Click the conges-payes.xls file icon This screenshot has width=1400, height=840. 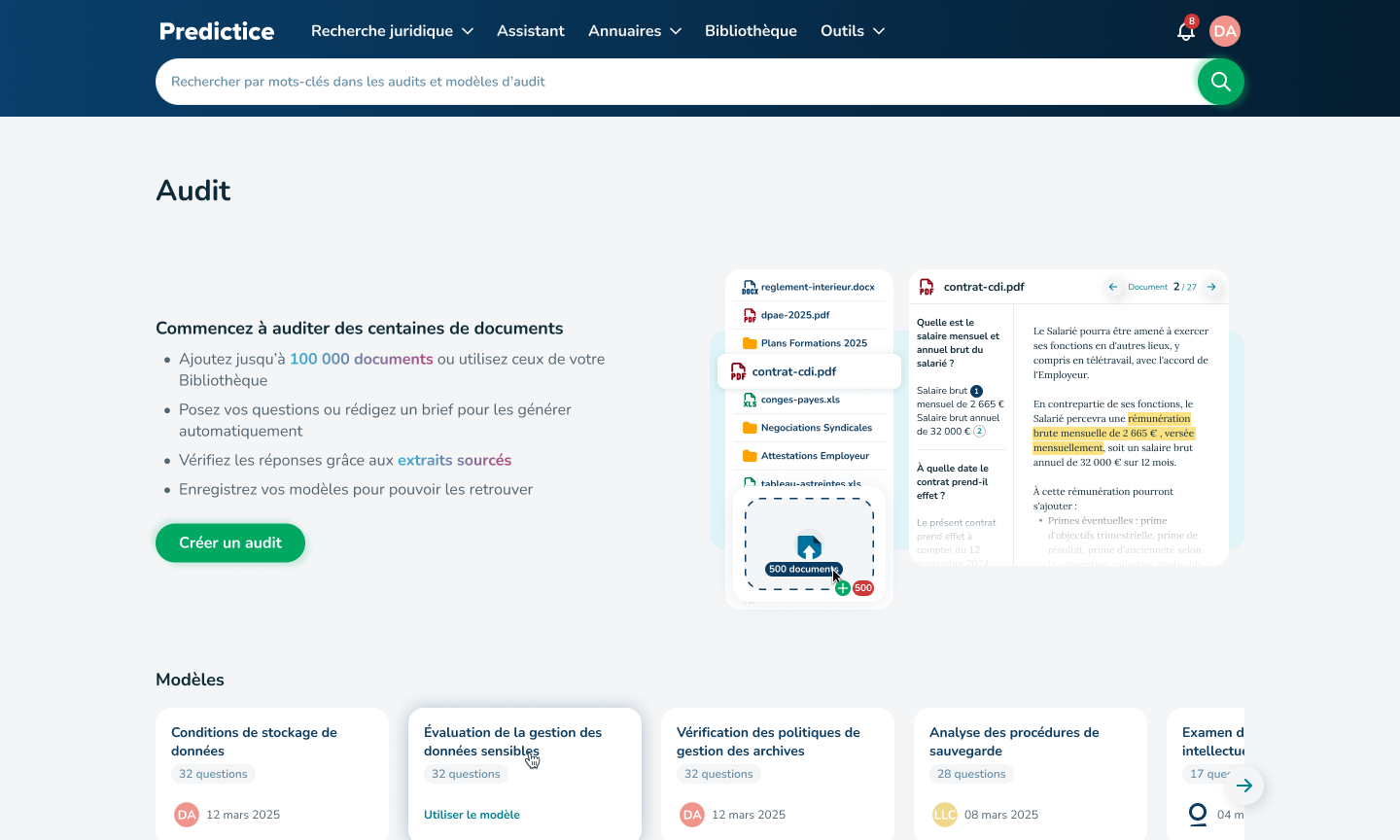coord(750,400)
